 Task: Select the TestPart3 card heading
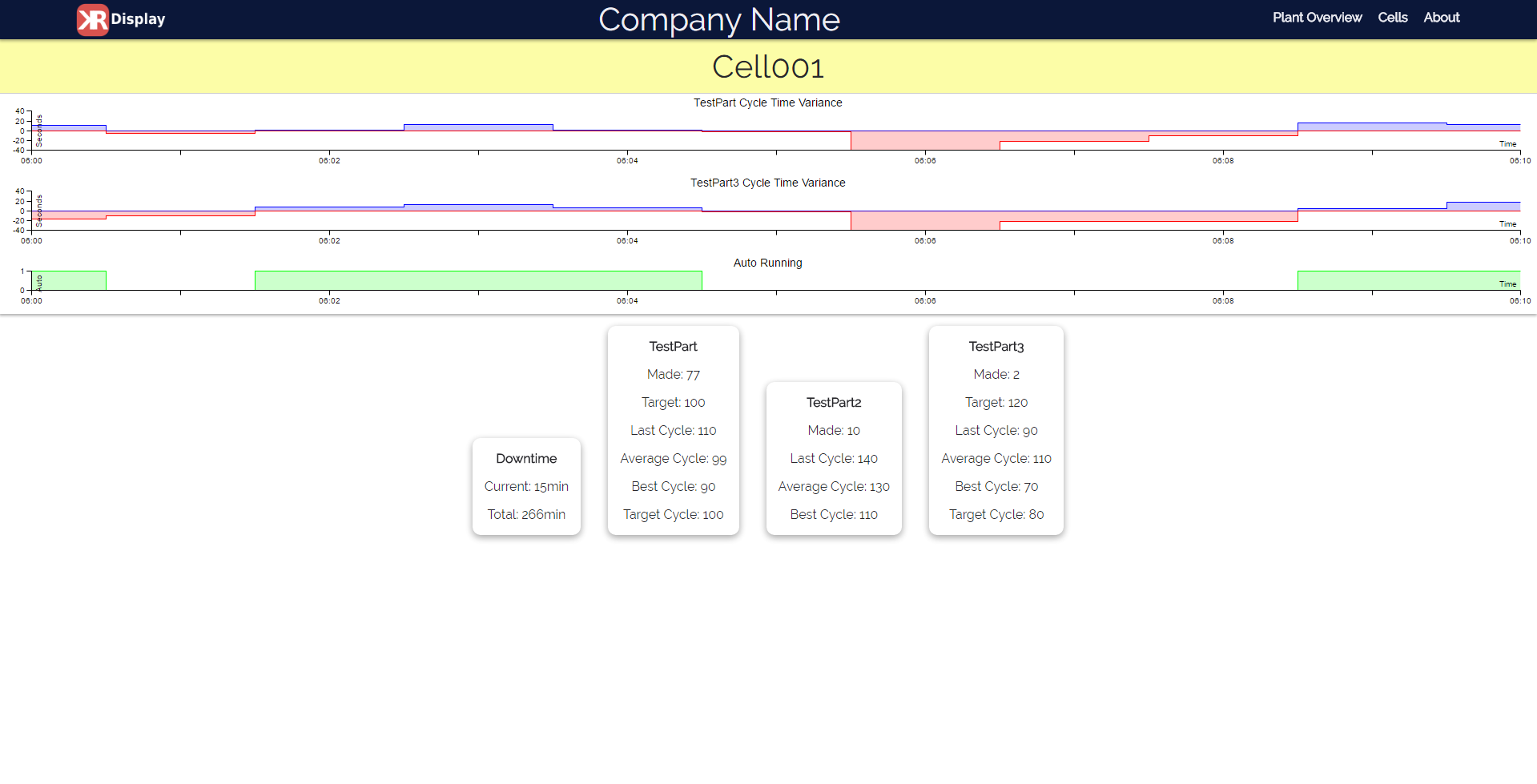(996, 347)
